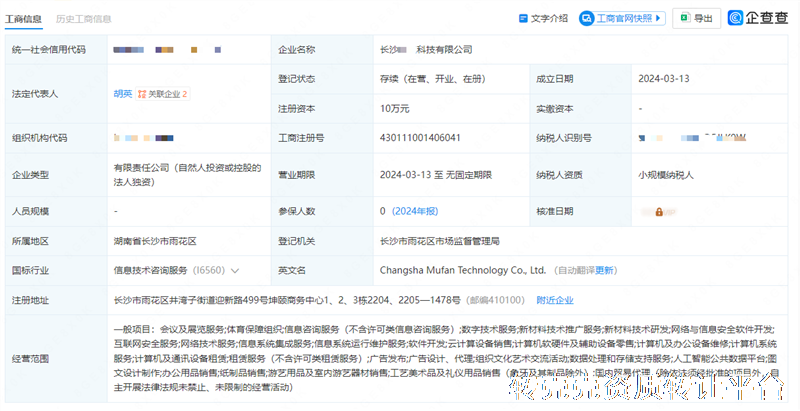Select registration number 430111001406041

(x=420, y=138)
